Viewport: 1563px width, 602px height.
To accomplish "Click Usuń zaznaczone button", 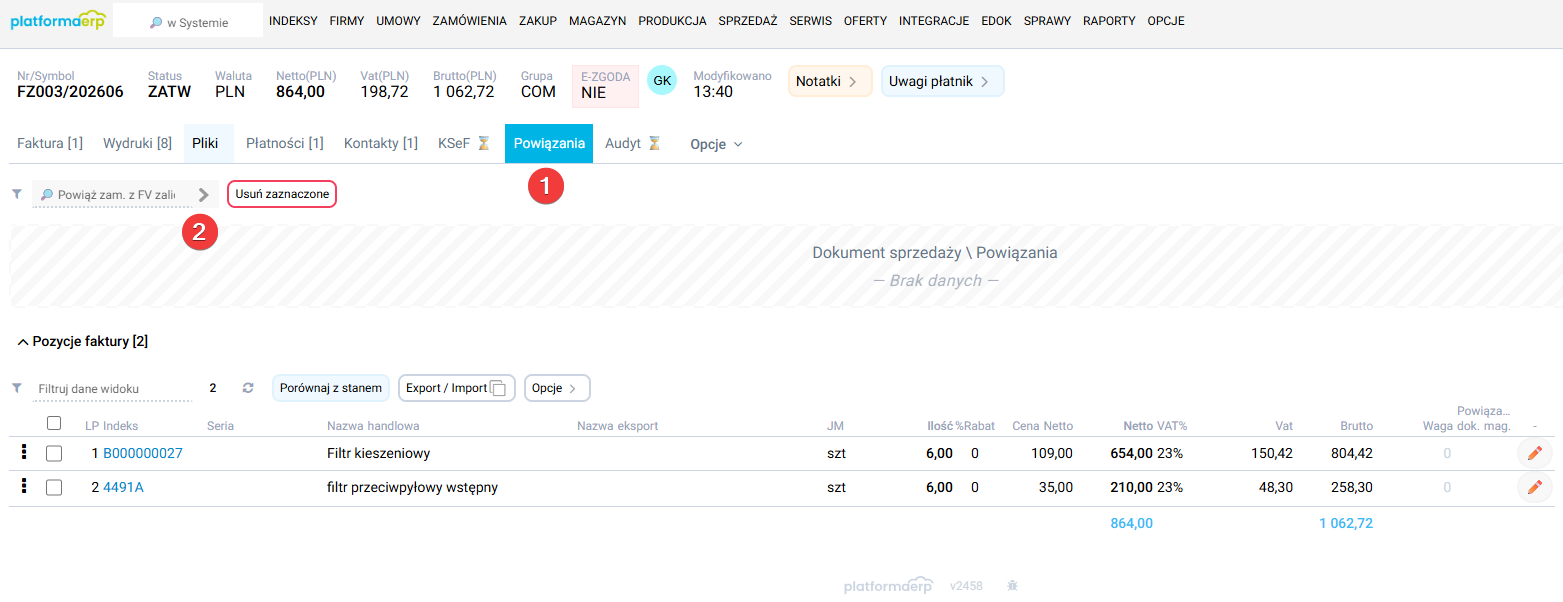I will (x=282, y=194).
